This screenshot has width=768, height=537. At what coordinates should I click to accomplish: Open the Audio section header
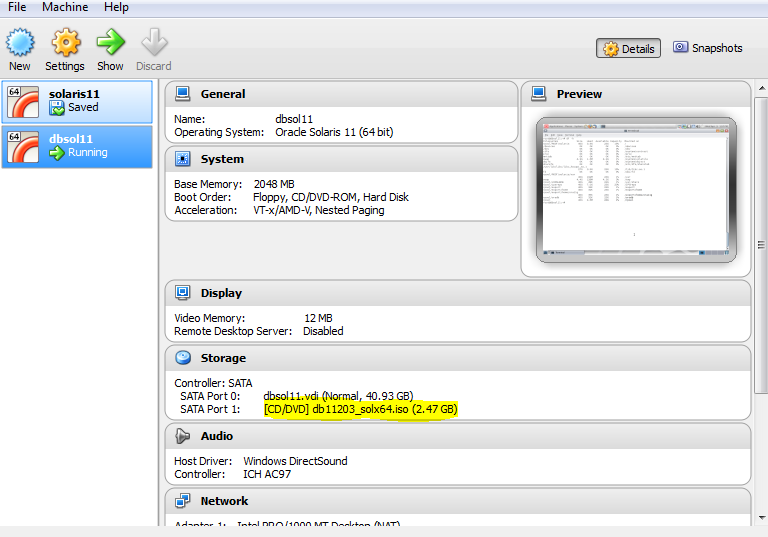[x=458, y=436]
